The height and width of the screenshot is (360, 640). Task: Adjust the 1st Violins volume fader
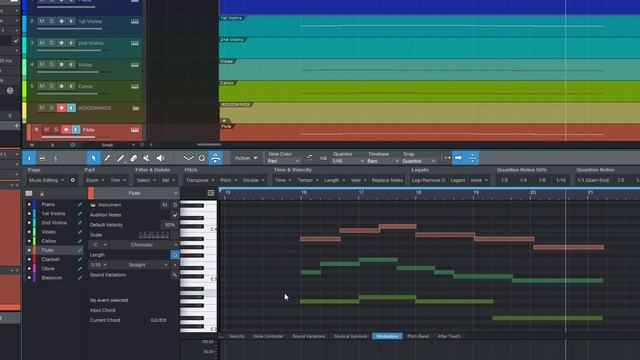(73, 29)
